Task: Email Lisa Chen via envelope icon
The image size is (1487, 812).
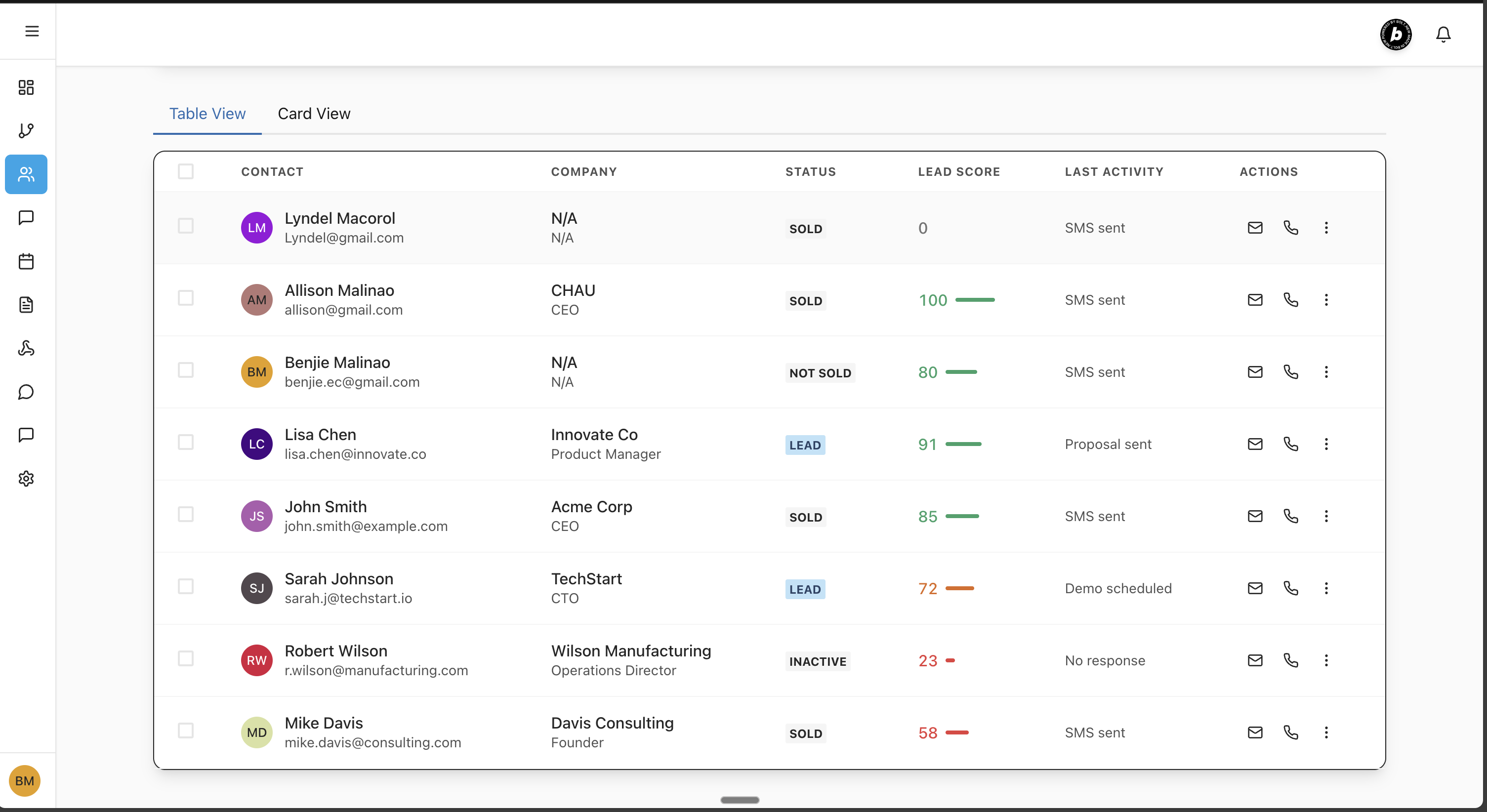Action: (x=1255, y=444)
